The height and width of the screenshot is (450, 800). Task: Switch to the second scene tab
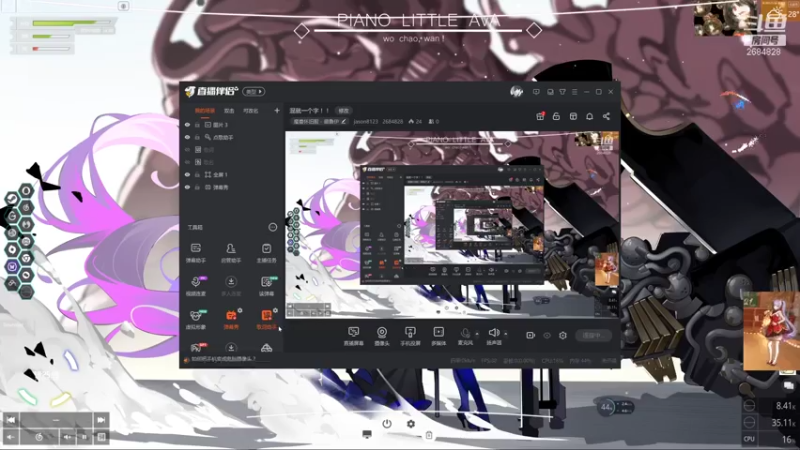[x=229, y=111]
